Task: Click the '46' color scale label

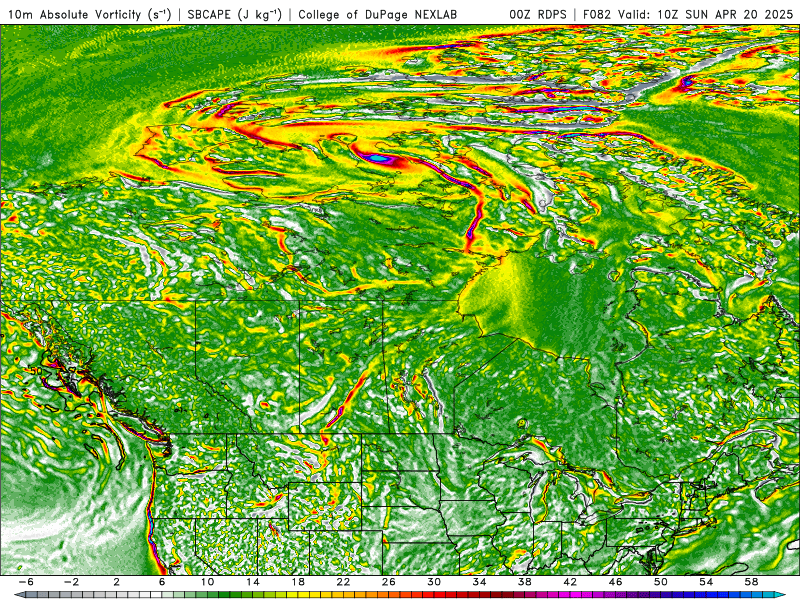Action: [x=615, y=582]
